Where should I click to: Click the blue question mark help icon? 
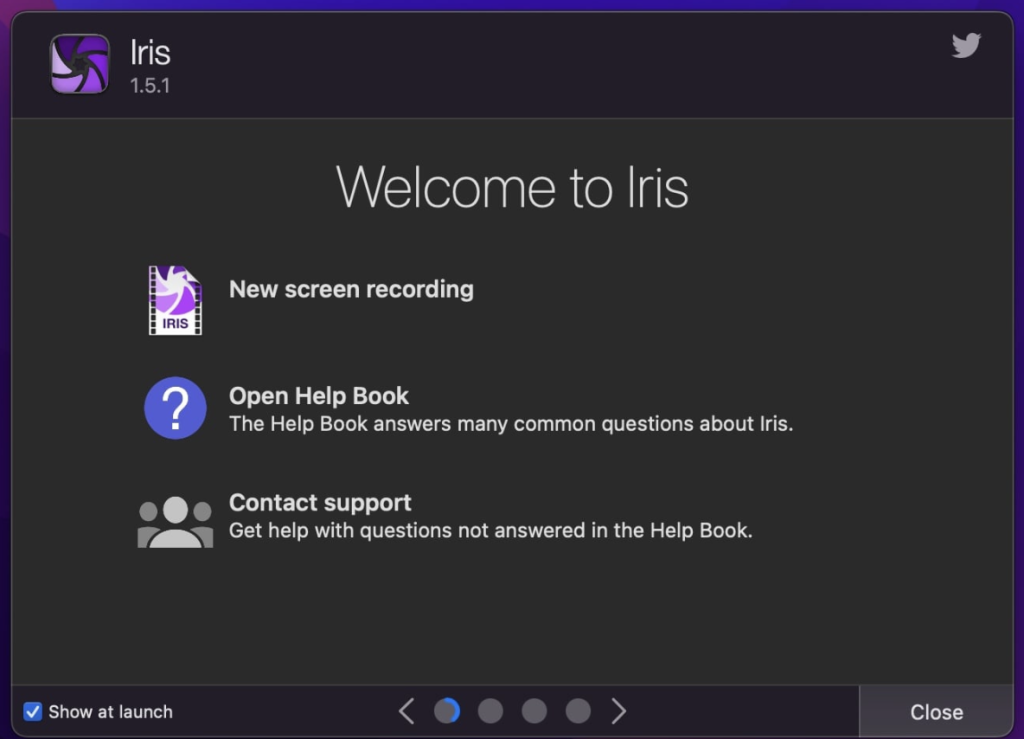[175, 408]
